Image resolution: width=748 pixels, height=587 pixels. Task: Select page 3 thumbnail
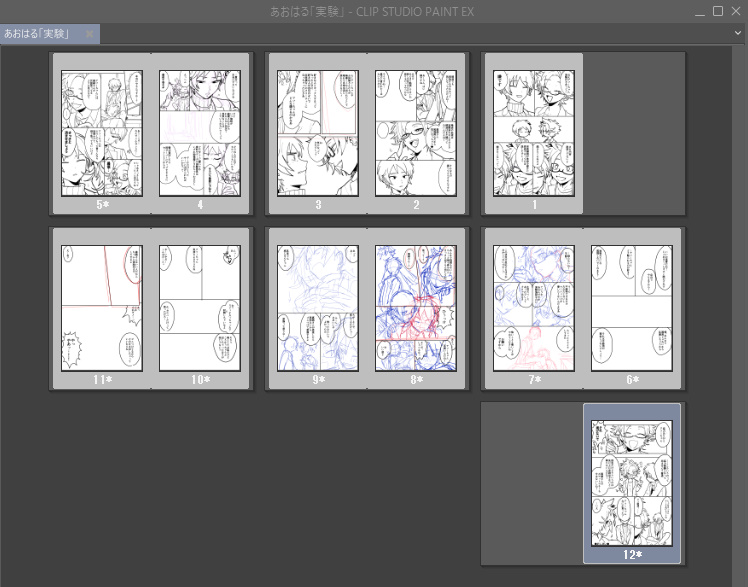click(x=318, y=133)
